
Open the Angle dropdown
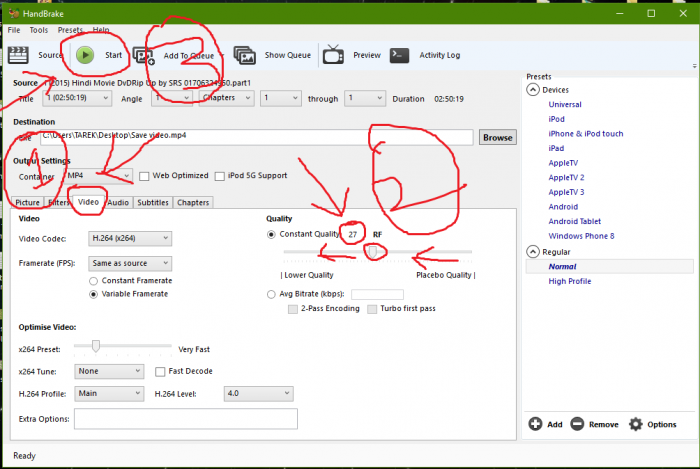[x=172, y=98]
